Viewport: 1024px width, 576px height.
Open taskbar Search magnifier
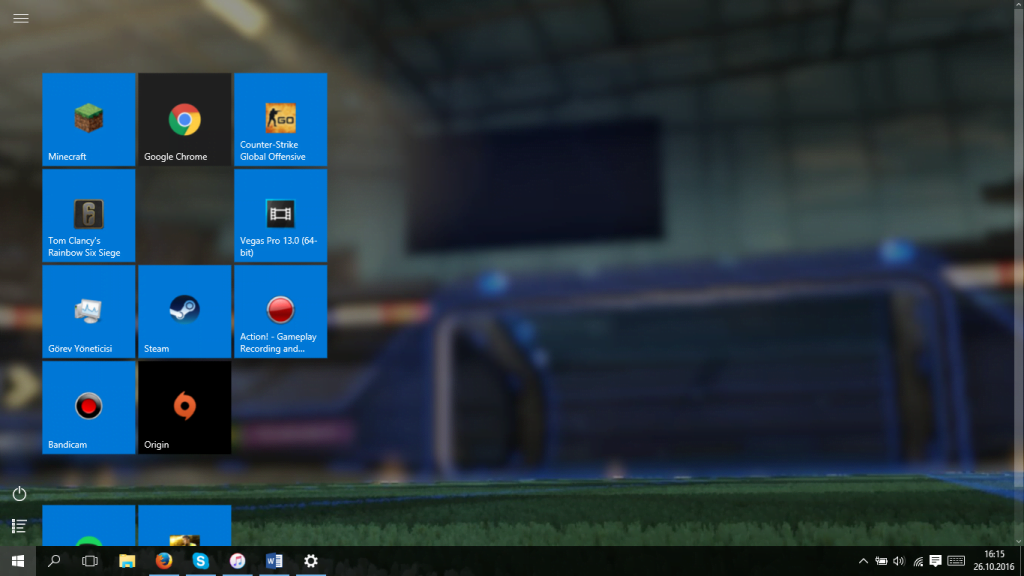click(x=54, y=561)
